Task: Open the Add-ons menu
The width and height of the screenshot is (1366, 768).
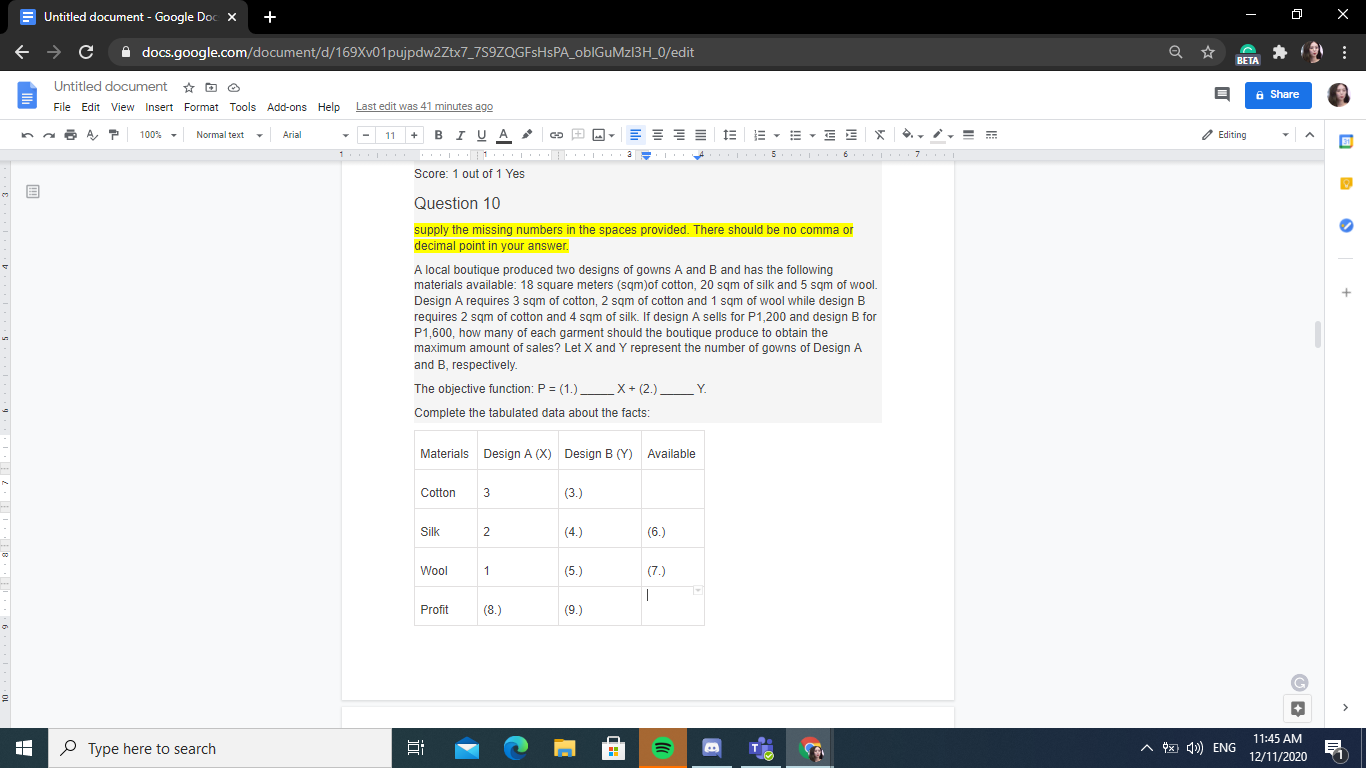Action: (x=287, y=107)
